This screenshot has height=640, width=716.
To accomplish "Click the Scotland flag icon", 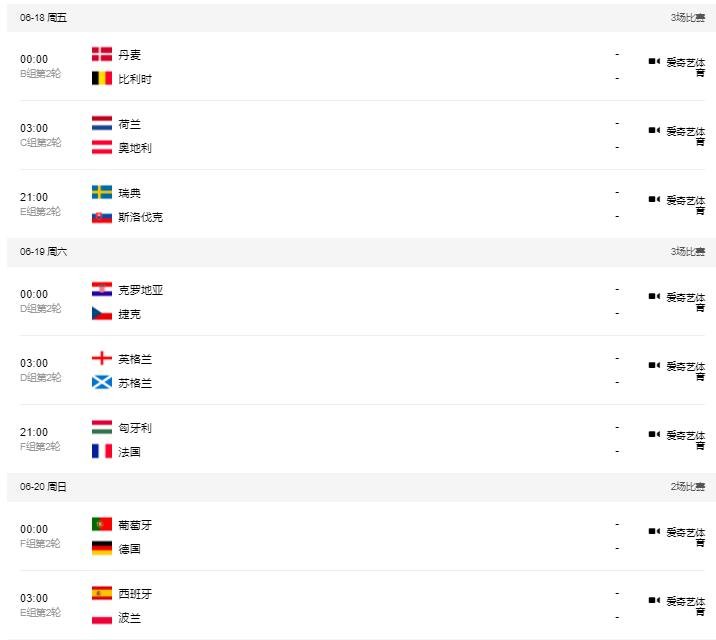I will [101, 382].
